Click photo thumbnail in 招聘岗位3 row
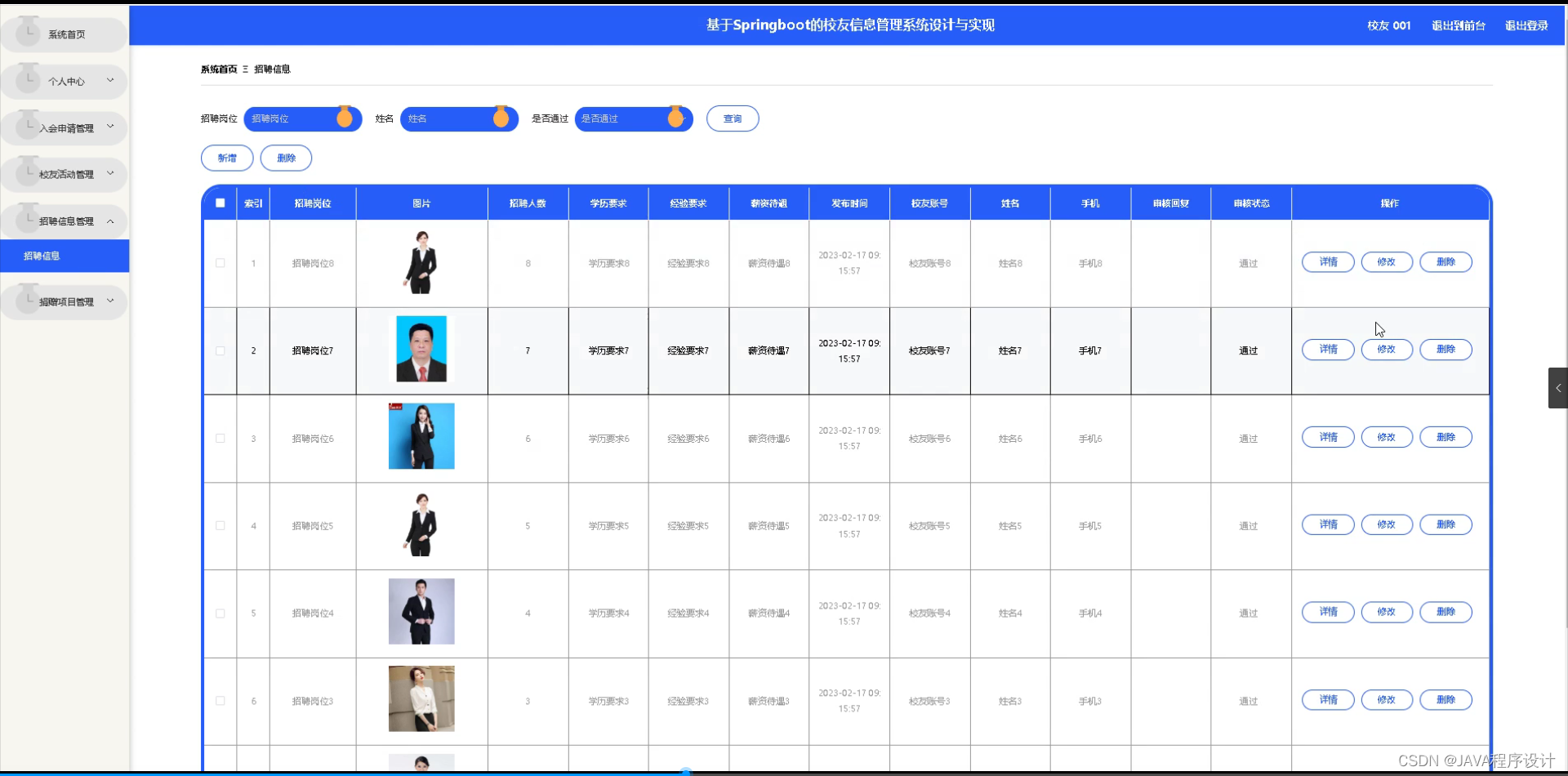The height and width of the screenshot is (776, 1568). tap(421, 698)
